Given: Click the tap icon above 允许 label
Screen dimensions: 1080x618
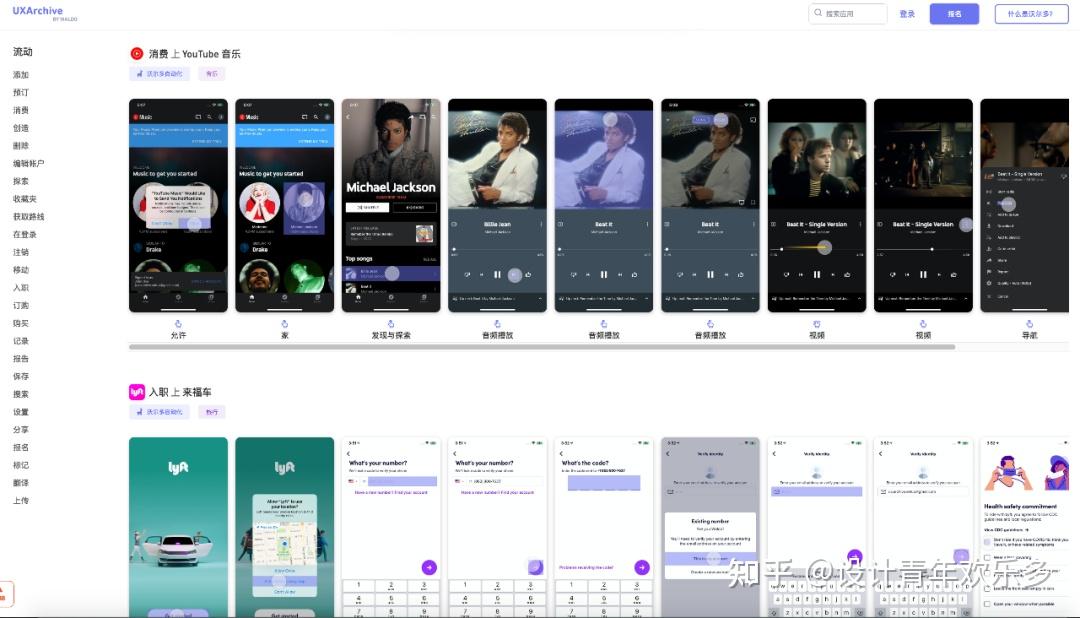Looking at the screenshot, I should pos(178,324).
